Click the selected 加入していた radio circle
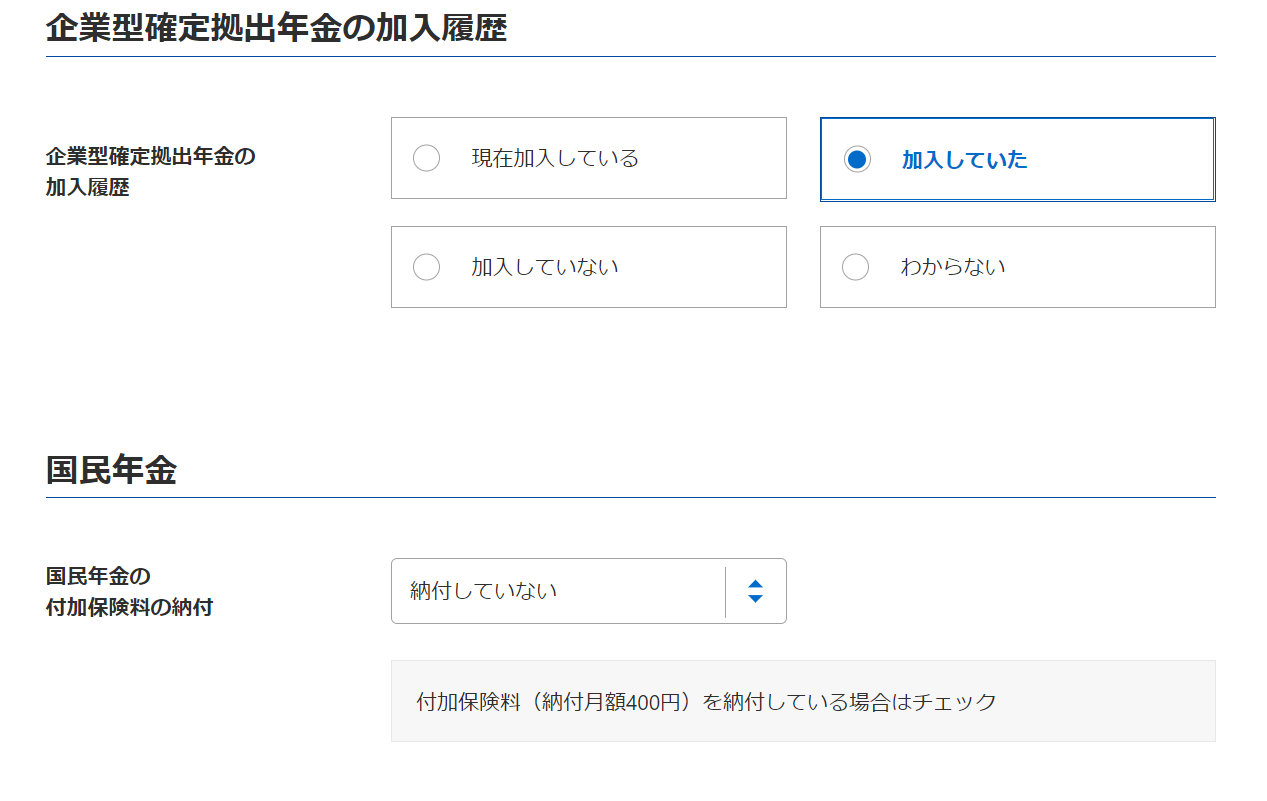 point(857,159)
